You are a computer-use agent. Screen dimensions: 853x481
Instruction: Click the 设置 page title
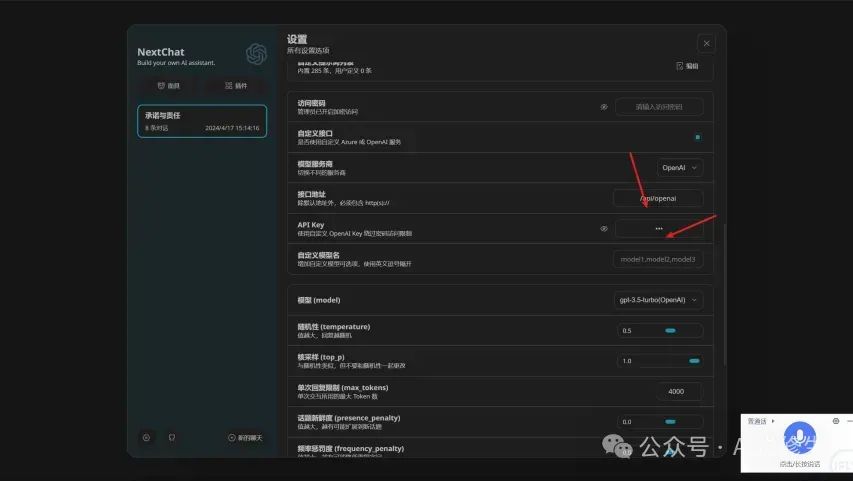pos(297,39)
